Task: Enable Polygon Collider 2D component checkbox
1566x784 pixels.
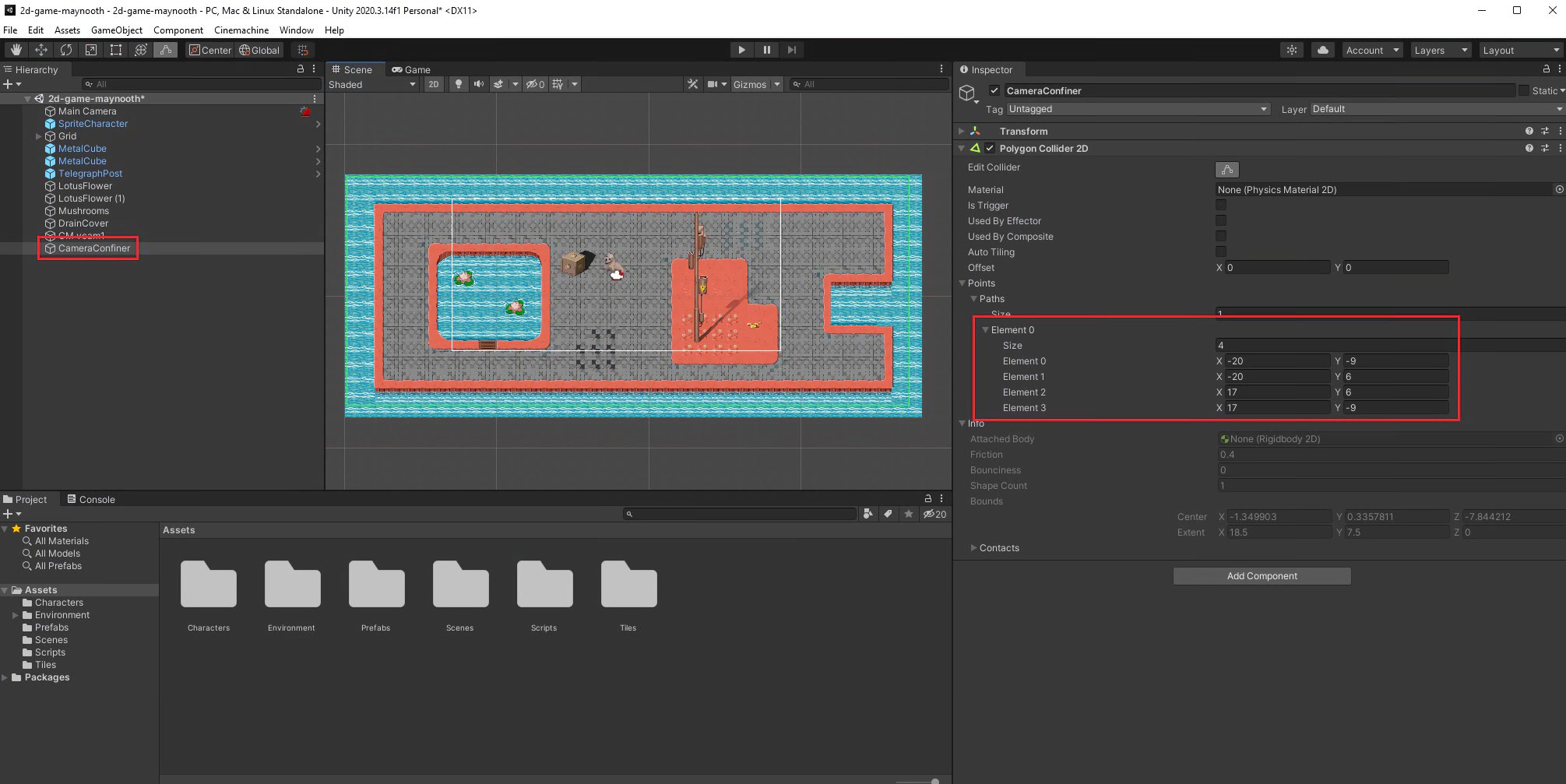Action: (x=990, y=148)
